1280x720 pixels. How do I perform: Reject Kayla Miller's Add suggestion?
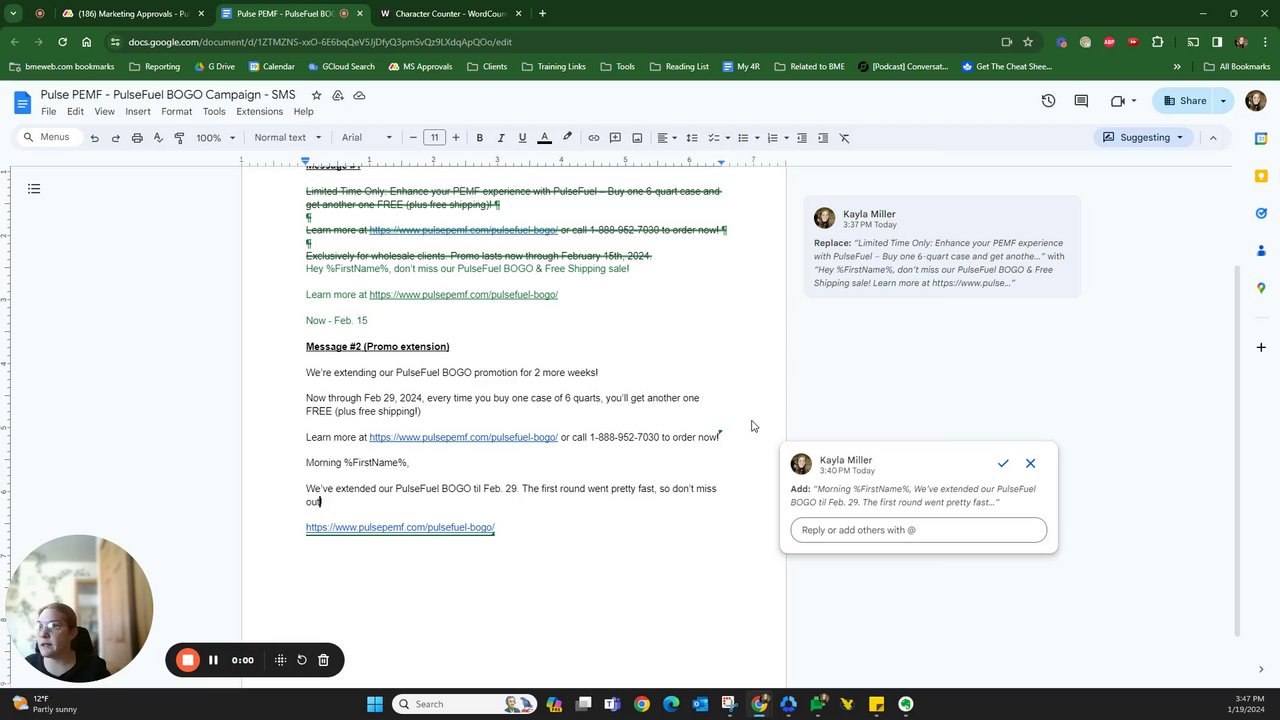[1030, 463]
